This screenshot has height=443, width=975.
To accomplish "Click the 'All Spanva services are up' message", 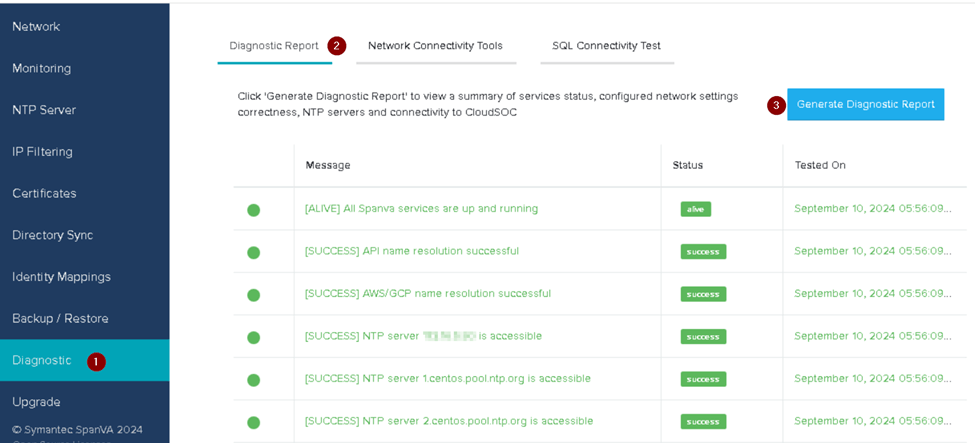I will coord(421,209).
